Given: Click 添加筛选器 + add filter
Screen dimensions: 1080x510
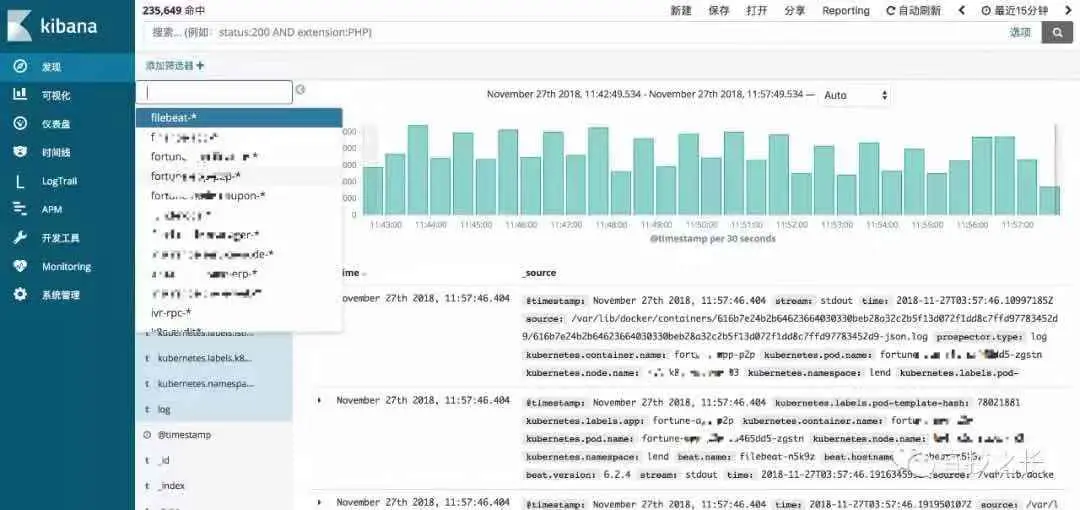Looking at the screenshot, I should [x=174, y=65].
